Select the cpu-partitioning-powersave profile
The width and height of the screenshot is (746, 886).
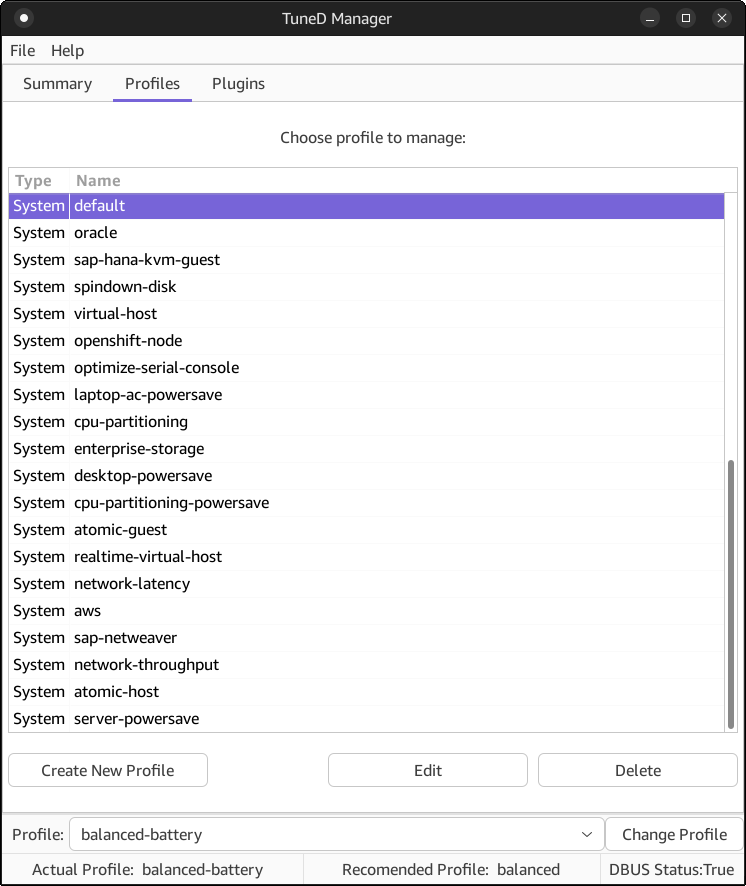coord(366,503)
